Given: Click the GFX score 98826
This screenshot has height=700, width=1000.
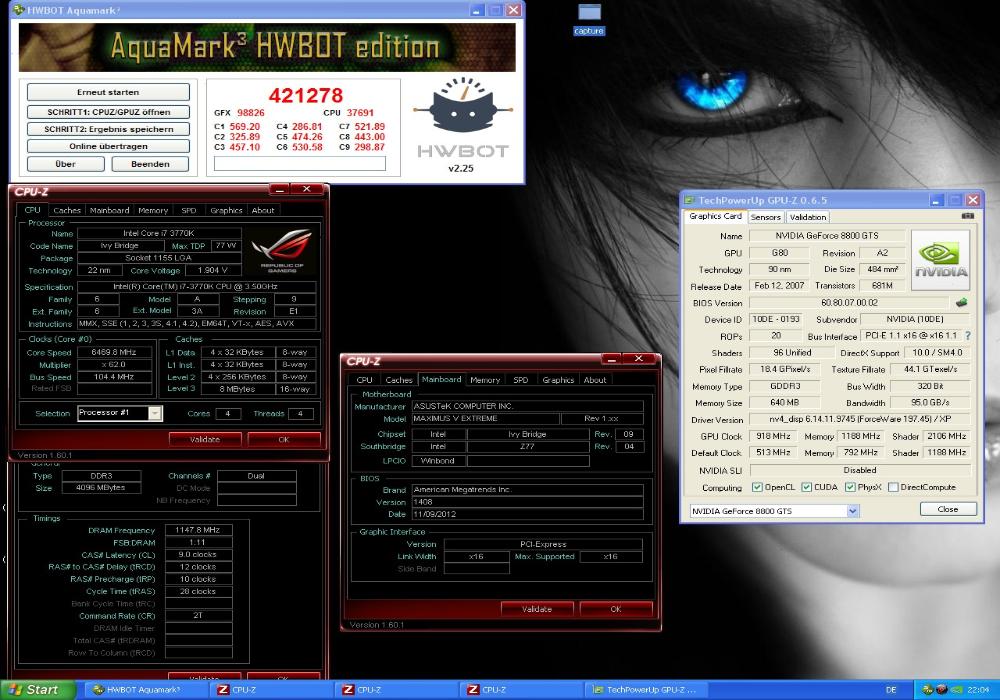Looking at the screenshot, I should [x=251, y=112].
